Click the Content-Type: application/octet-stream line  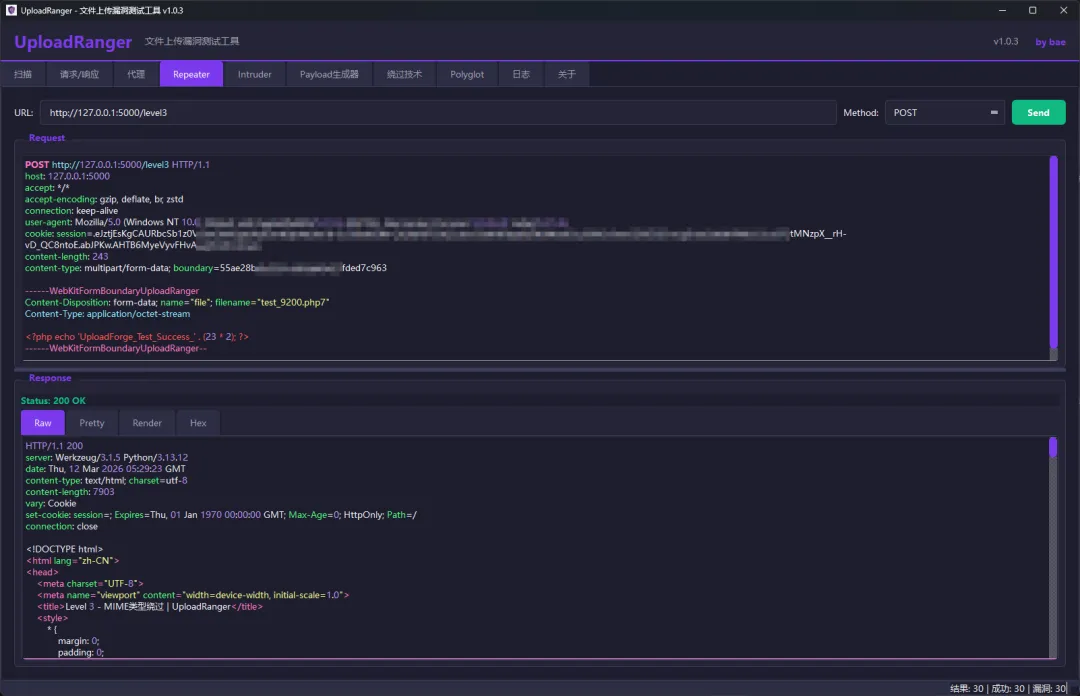coord(107,314)
